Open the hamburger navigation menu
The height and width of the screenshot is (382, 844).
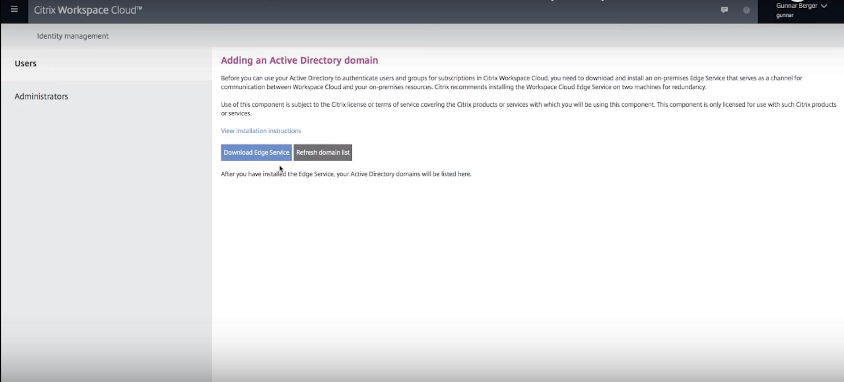tap(15, 10)
